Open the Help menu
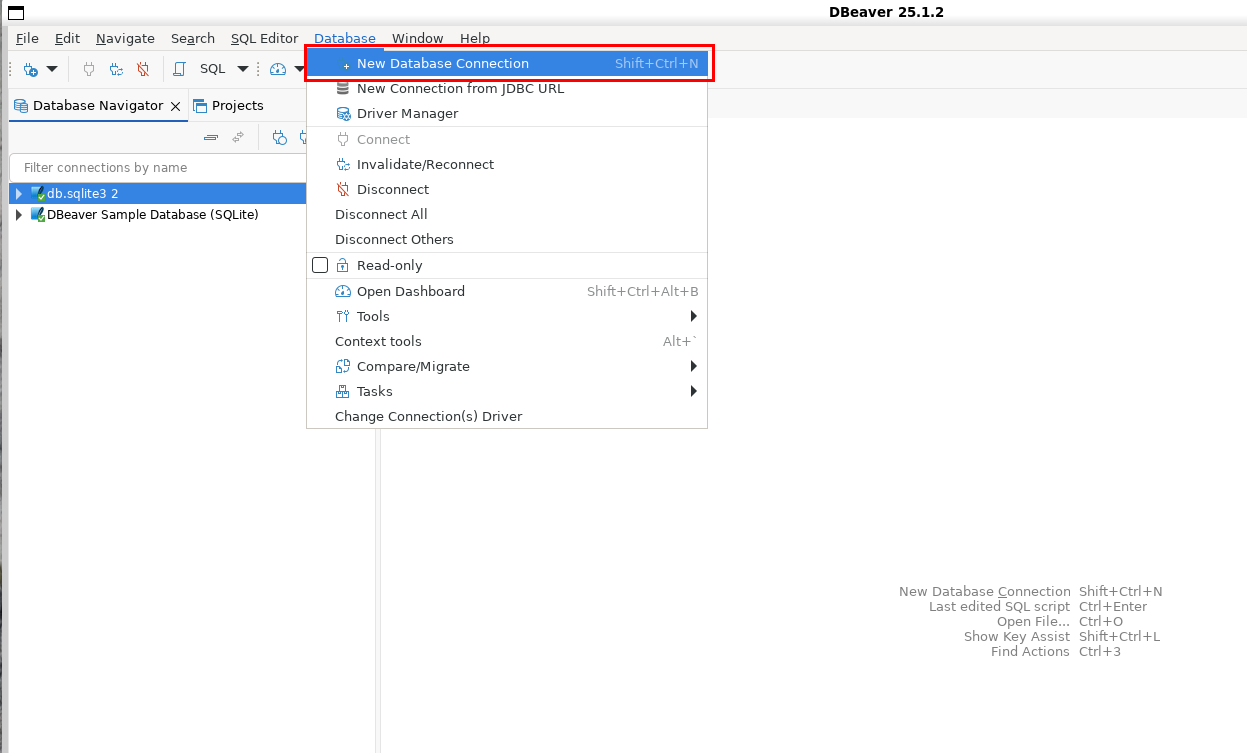Image resolution: width=1247 pixels, height=753 pixels. (x=475, y=38)
